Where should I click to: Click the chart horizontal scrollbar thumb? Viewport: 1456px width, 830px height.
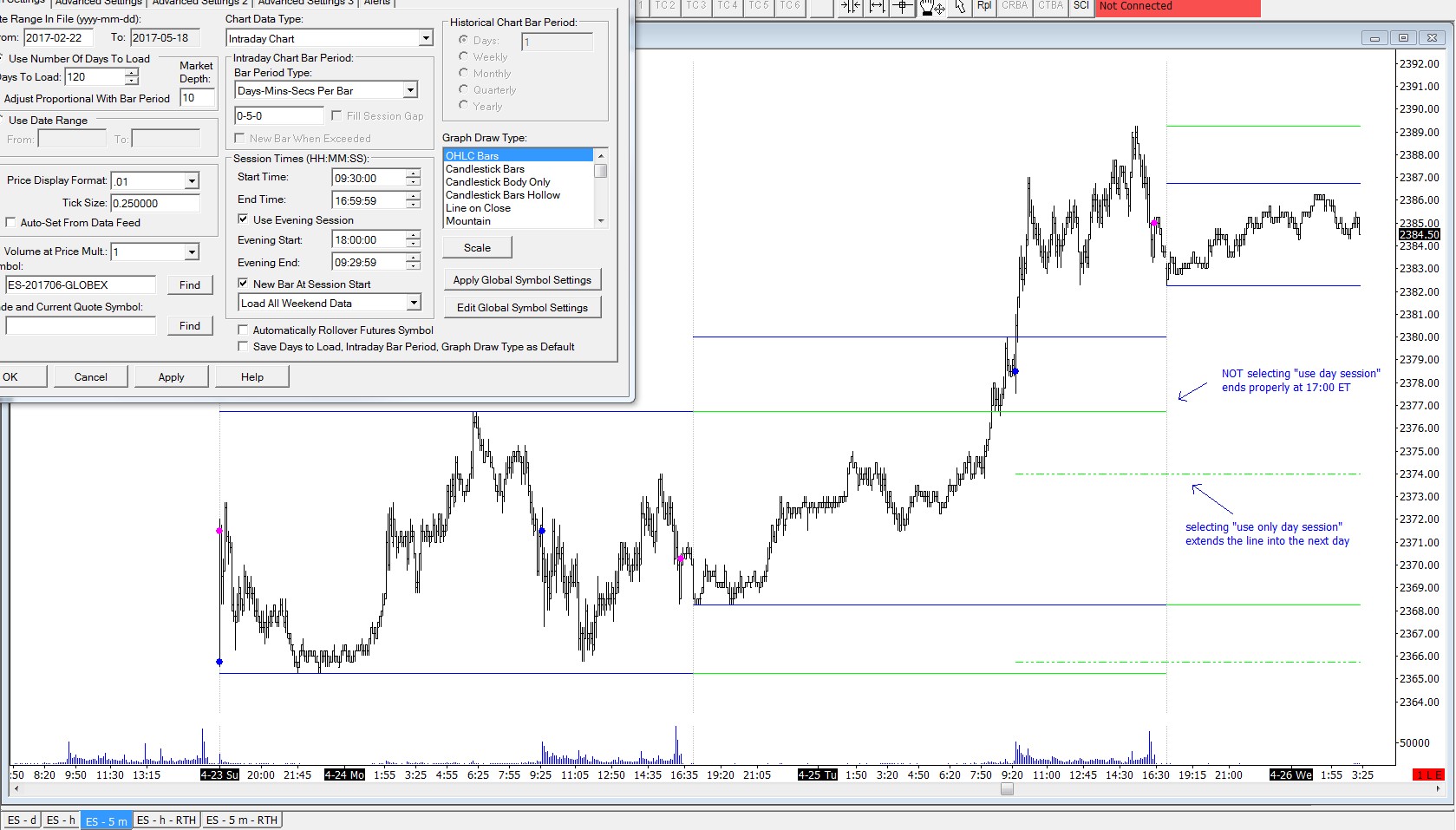pyautogui.click(x=1007, y=789)
